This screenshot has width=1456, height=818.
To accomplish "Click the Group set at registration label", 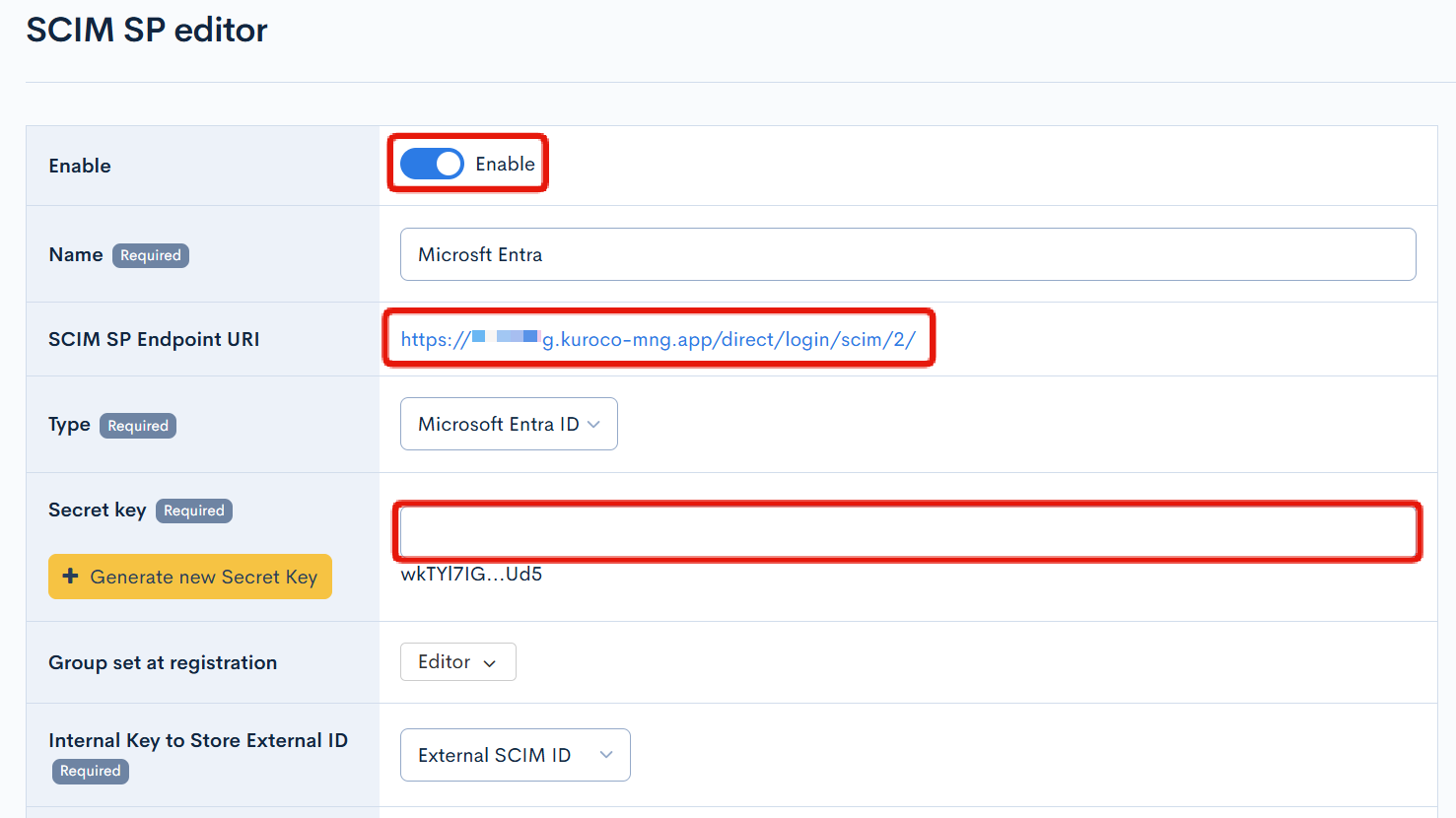I will pyautogui.click(x=163, y=662).
